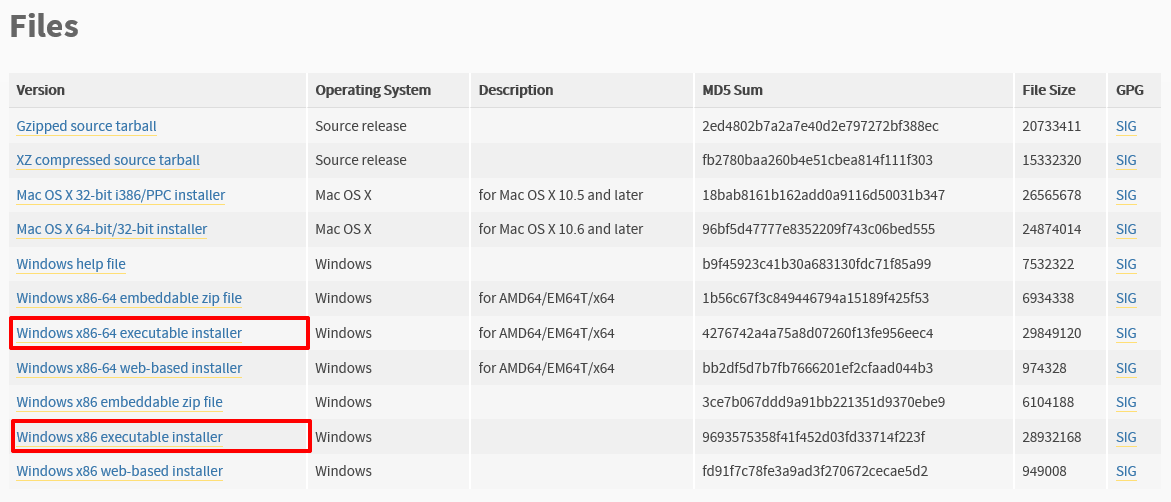Open SIG for Windows x86 web-based installer

tap(1126, 471)
